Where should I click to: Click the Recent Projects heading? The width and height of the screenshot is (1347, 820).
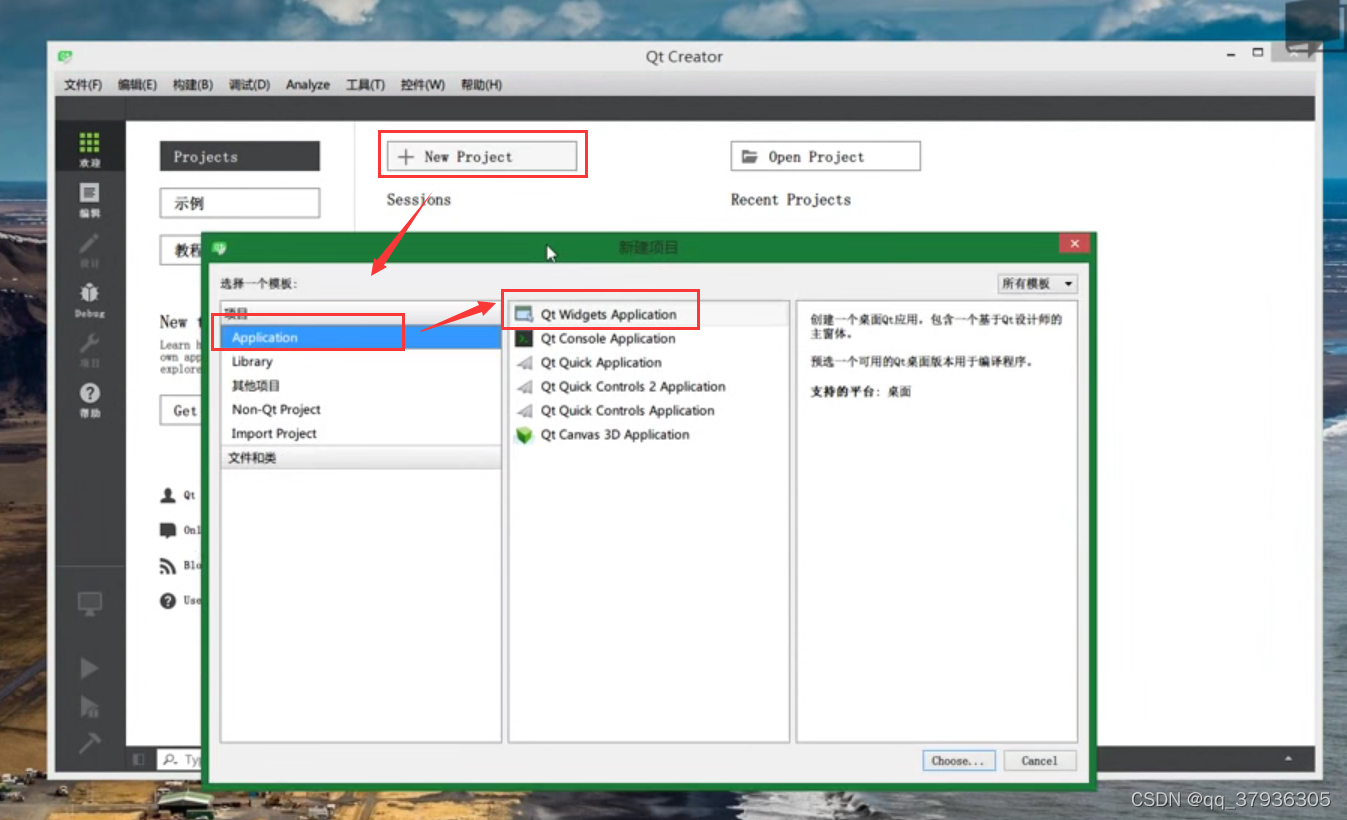(791, 200)
